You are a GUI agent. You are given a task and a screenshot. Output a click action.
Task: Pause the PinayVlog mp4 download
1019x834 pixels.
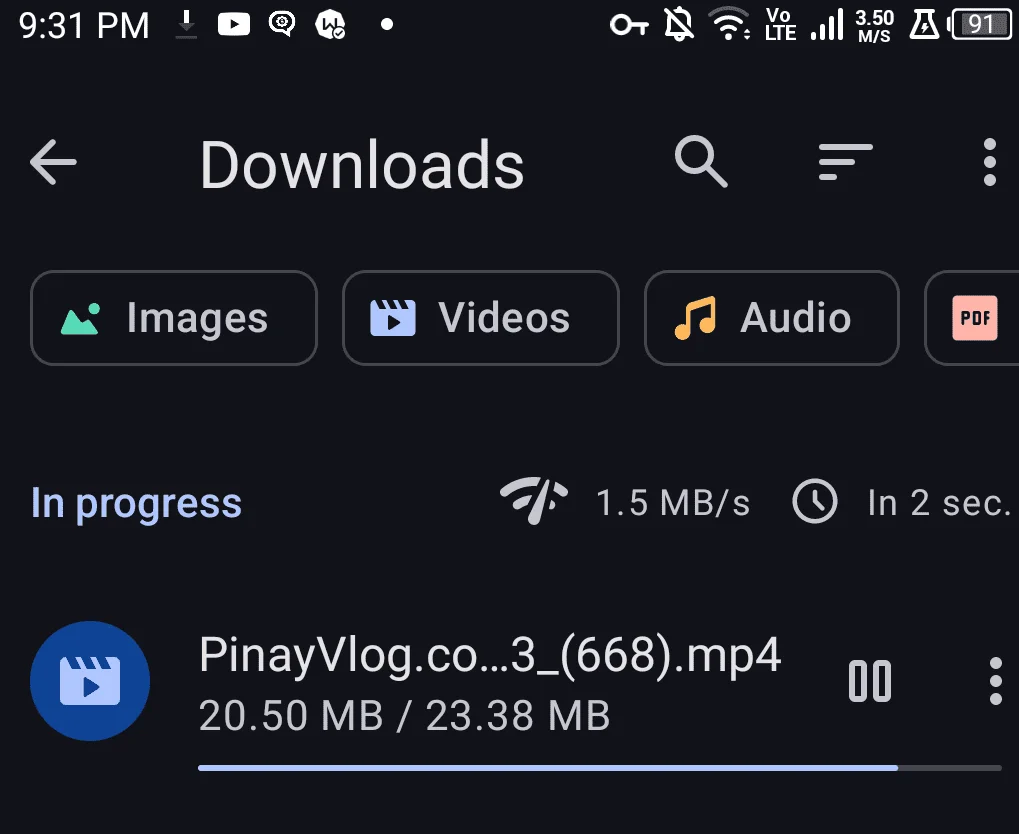click(x=870, y=681)
